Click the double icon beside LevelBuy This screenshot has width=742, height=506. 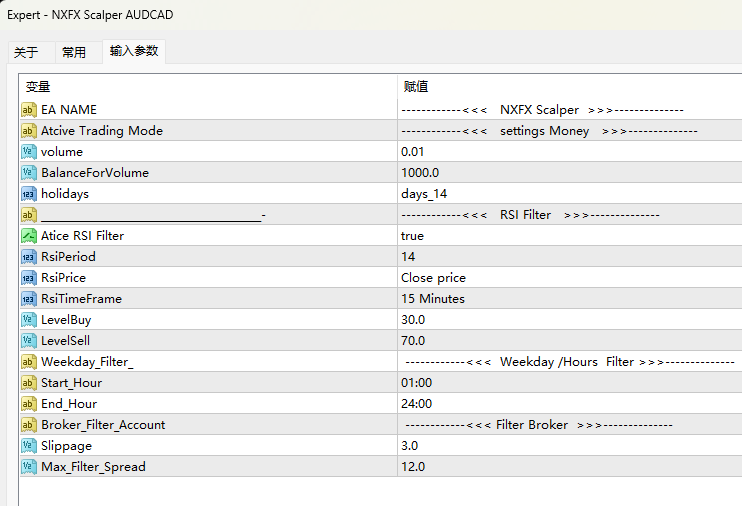pos(29,320)
